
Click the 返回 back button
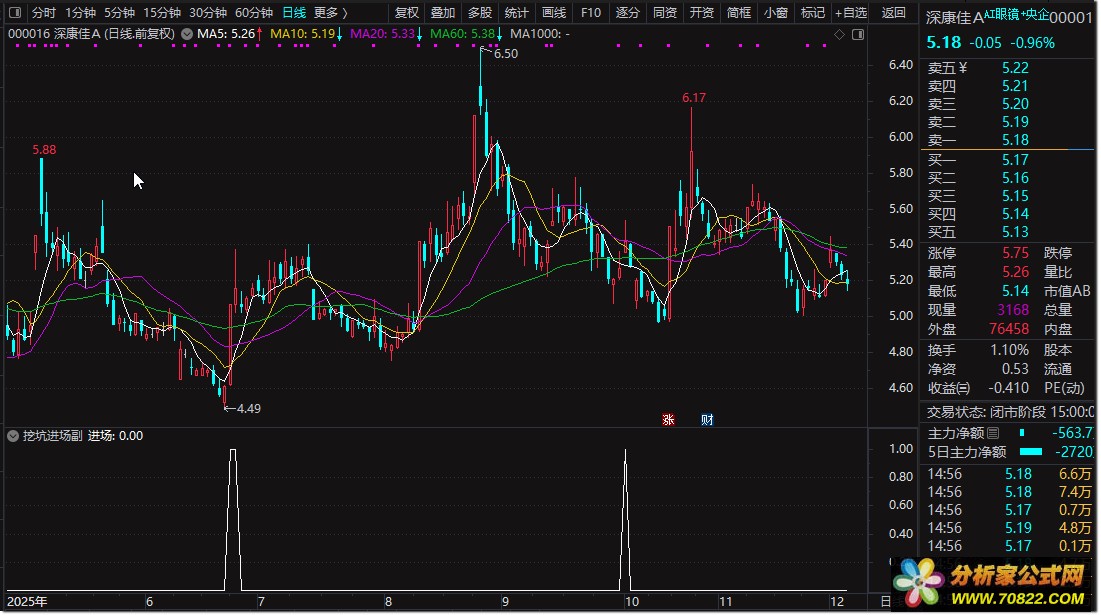(894, 13)
